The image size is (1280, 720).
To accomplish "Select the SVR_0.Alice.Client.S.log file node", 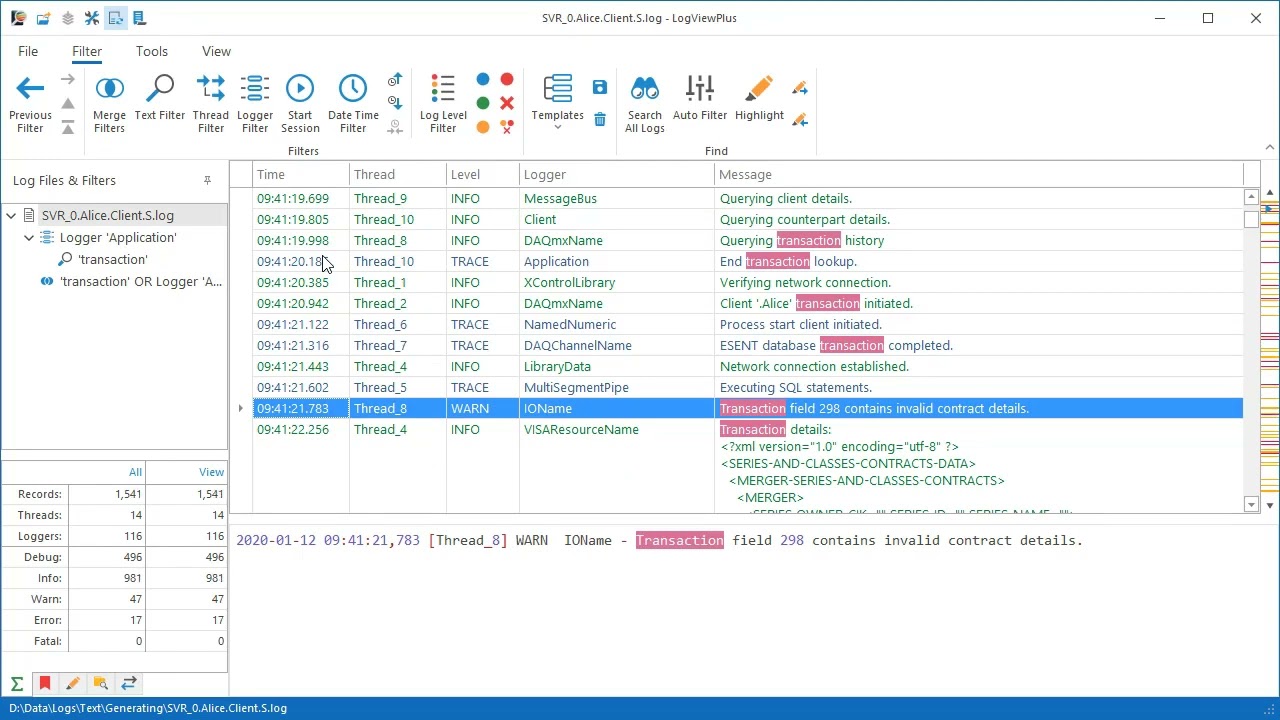I will 107,215.
